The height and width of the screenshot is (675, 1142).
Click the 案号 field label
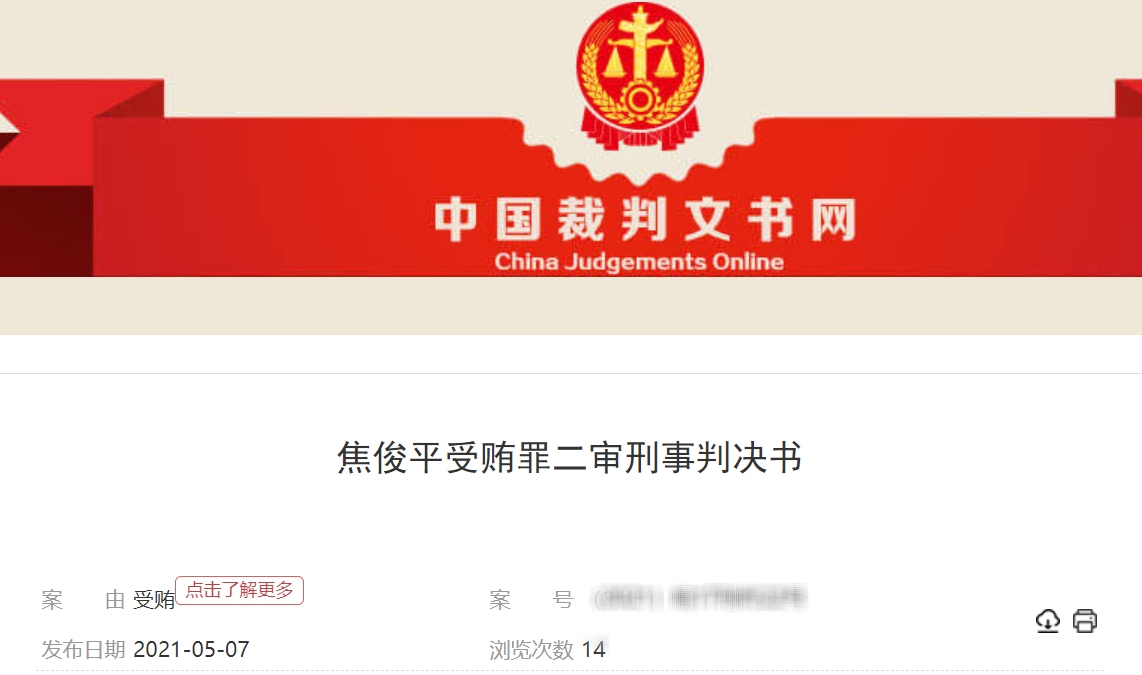coord(532,600)
